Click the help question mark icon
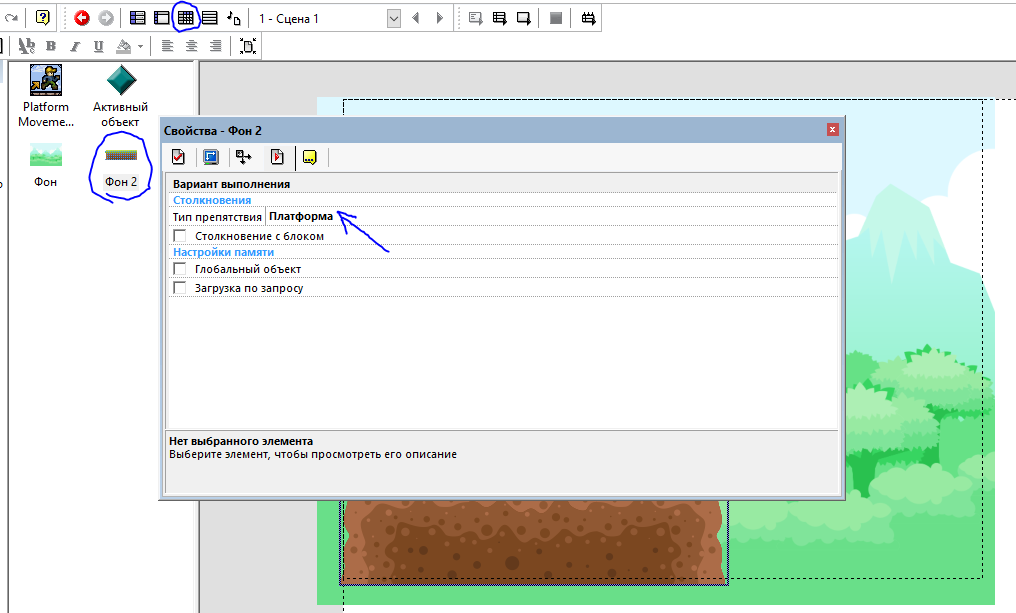This screenshot has width=1016, height=613. click(42, 18)
